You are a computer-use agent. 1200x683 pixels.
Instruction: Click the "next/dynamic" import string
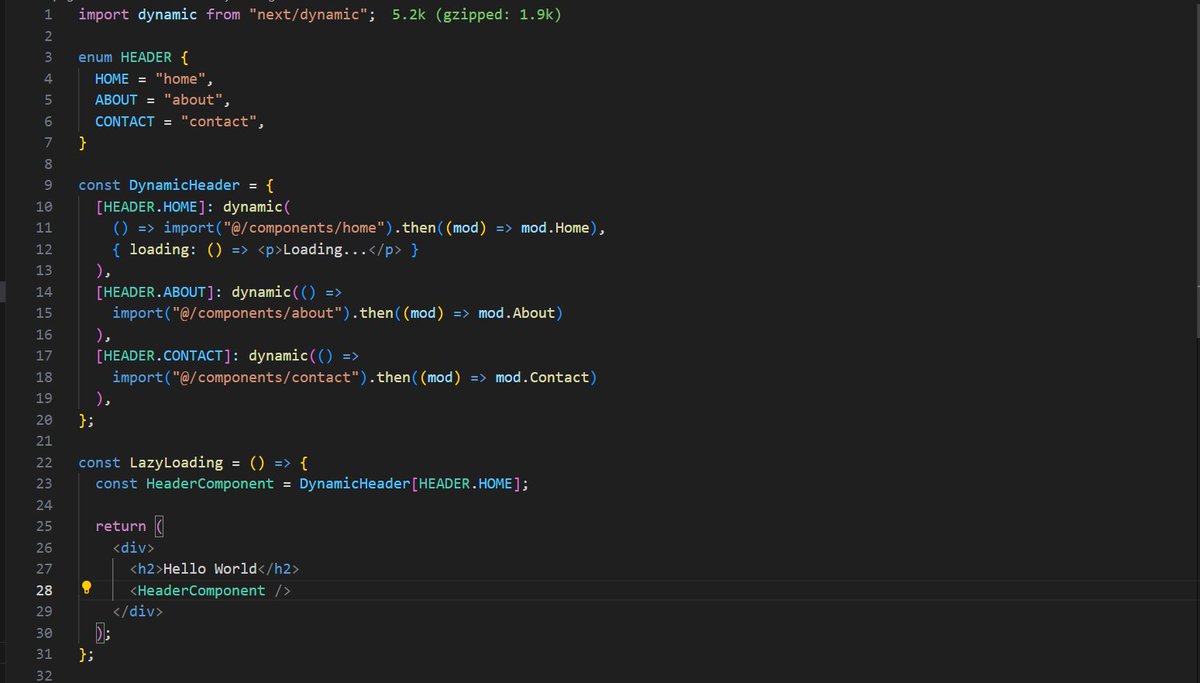306,15
